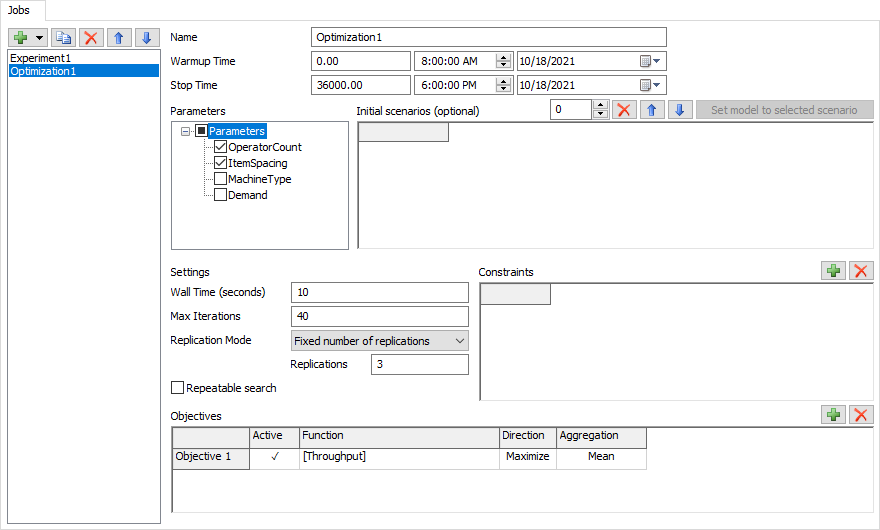
Task: Duplicate the selected job with copy icon
Action: click(x=64, y=38)
